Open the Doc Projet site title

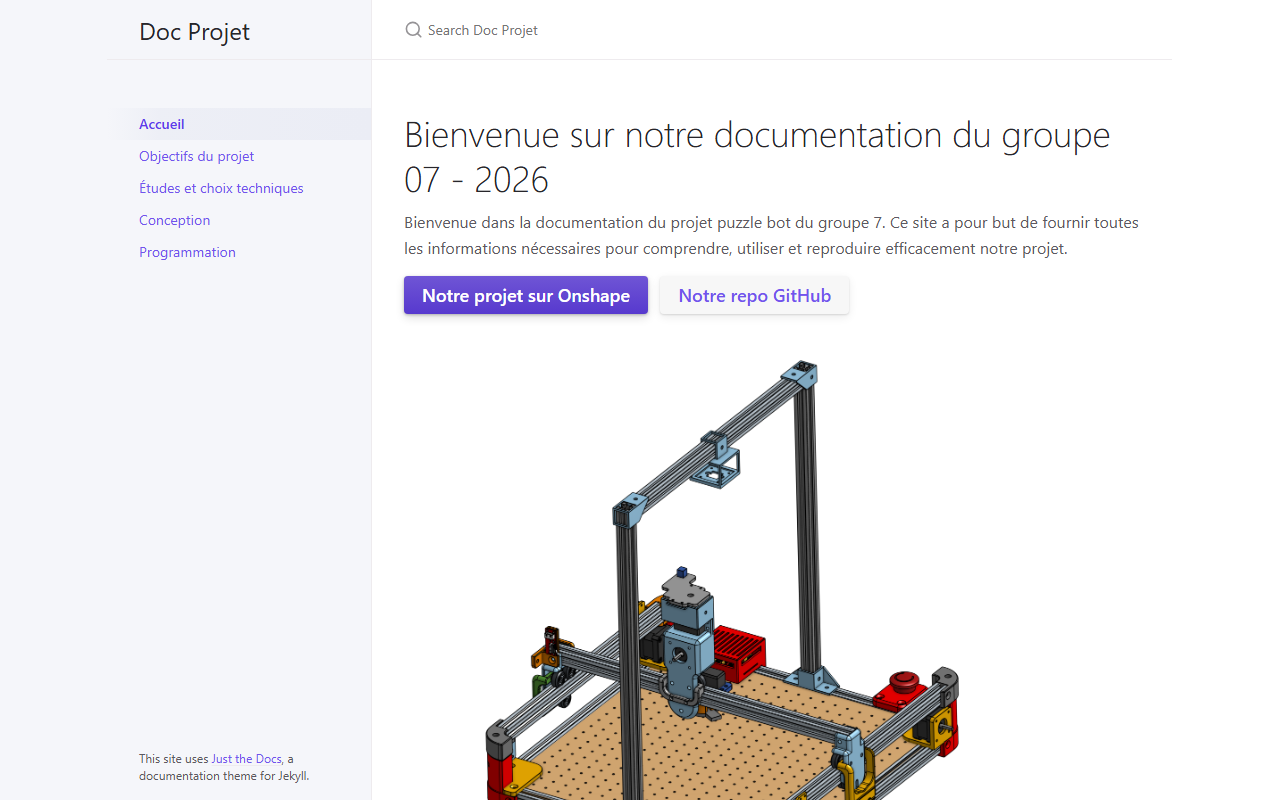tap(195, 31)
